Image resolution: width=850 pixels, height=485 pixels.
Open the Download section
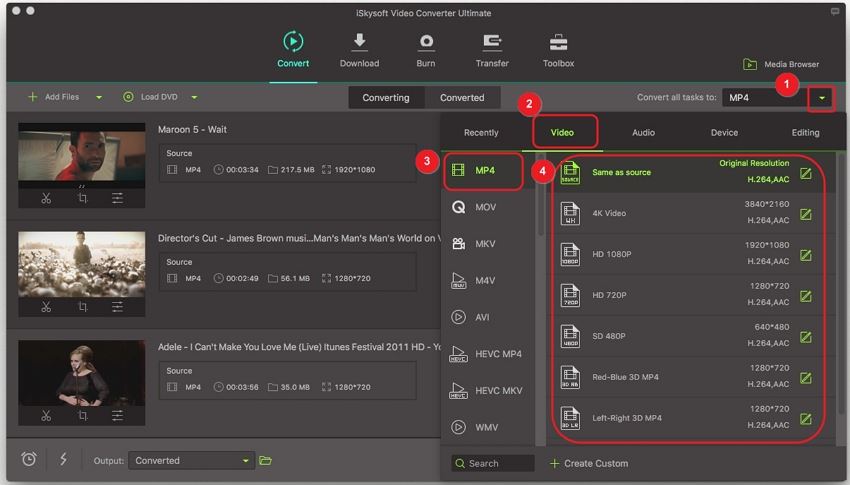click(x=359, y=50)
